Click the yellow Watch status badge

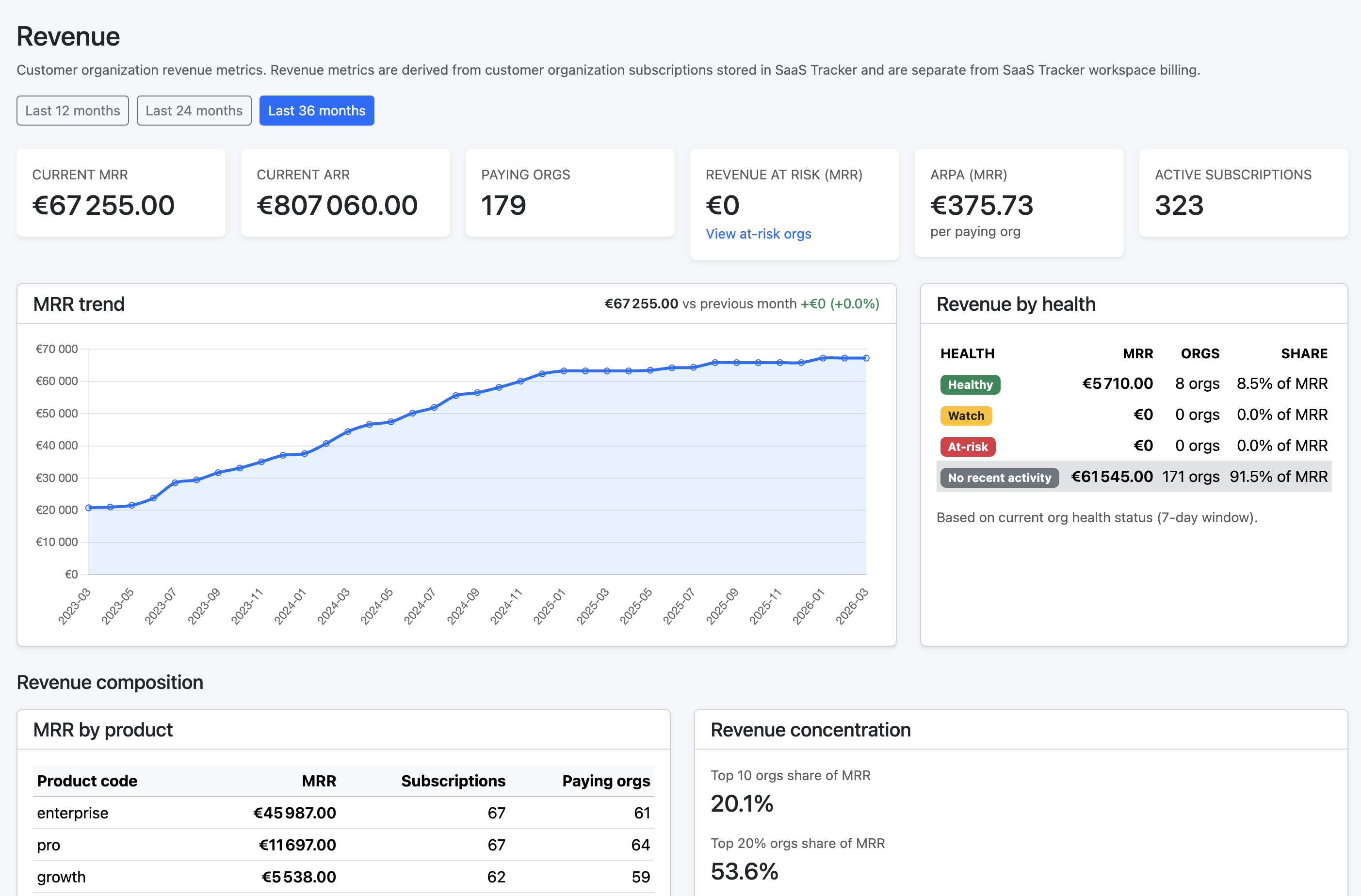966,416
